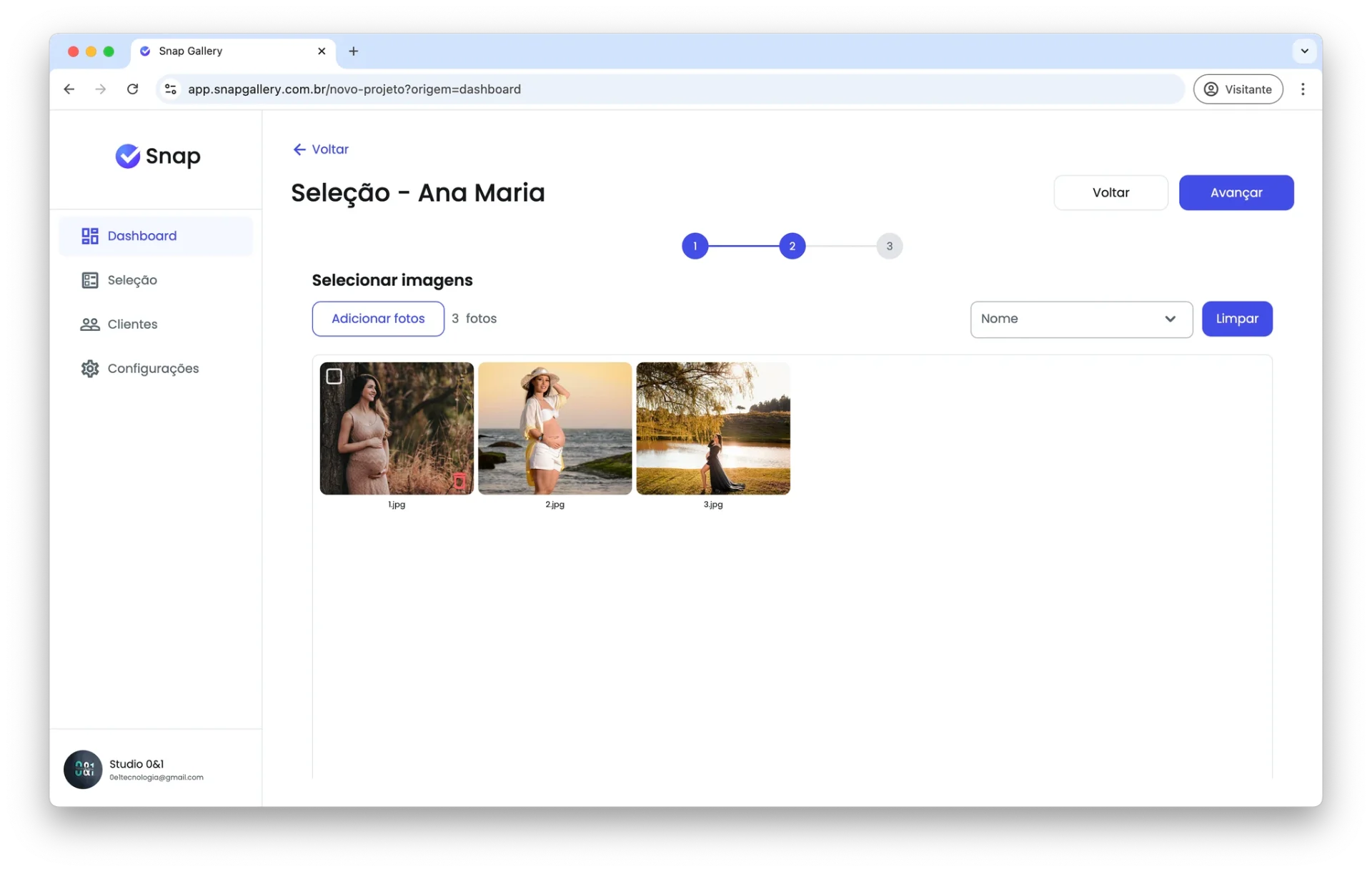The width and height of the screenshot is (1372, 872).
Task: Delete 1.jpg with the red trash icon
Action: point(459,481)
